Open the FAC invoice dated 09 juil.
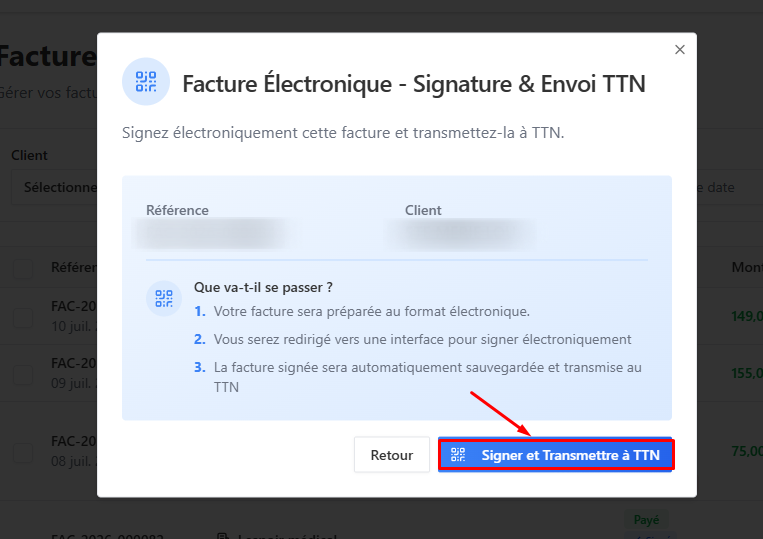 pos(74,363)
